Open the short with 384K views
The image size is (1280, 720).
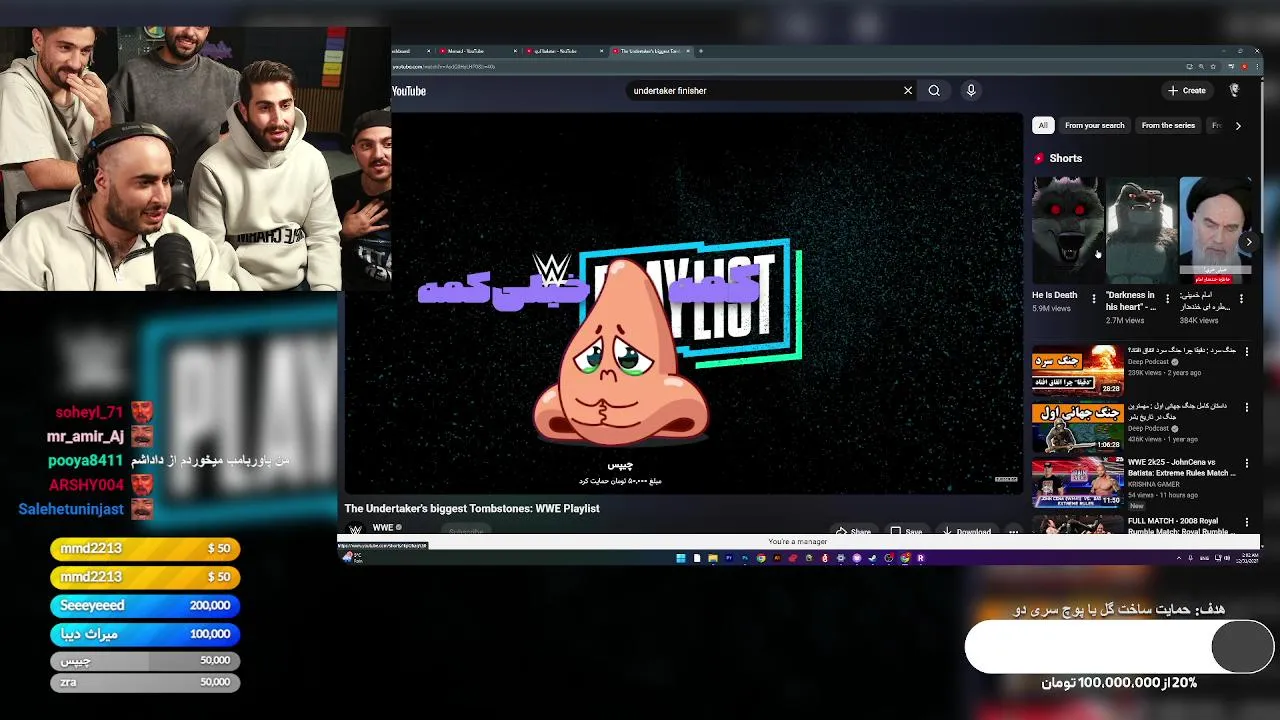point(1215,231)
